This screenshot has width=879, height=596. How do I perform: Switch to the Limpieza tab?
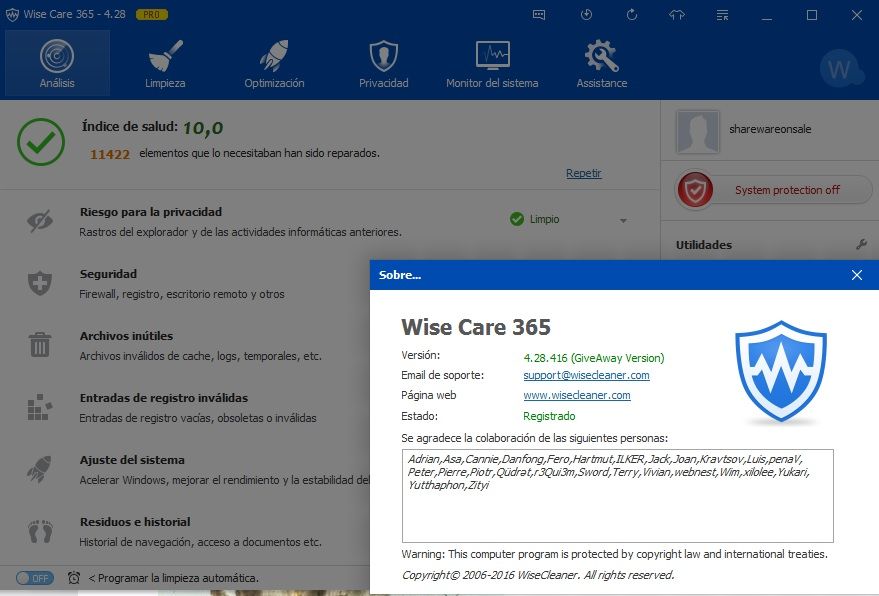click(x=165, y=63)
